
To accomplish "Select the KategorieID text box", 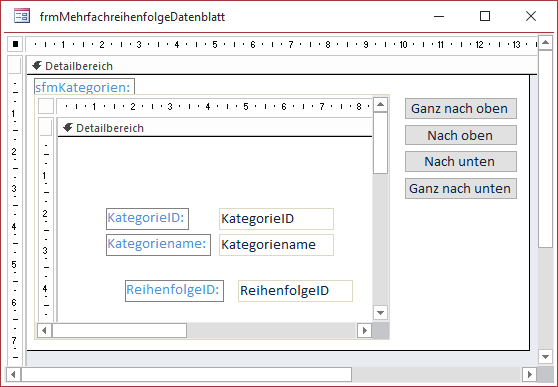I will 277,219.
